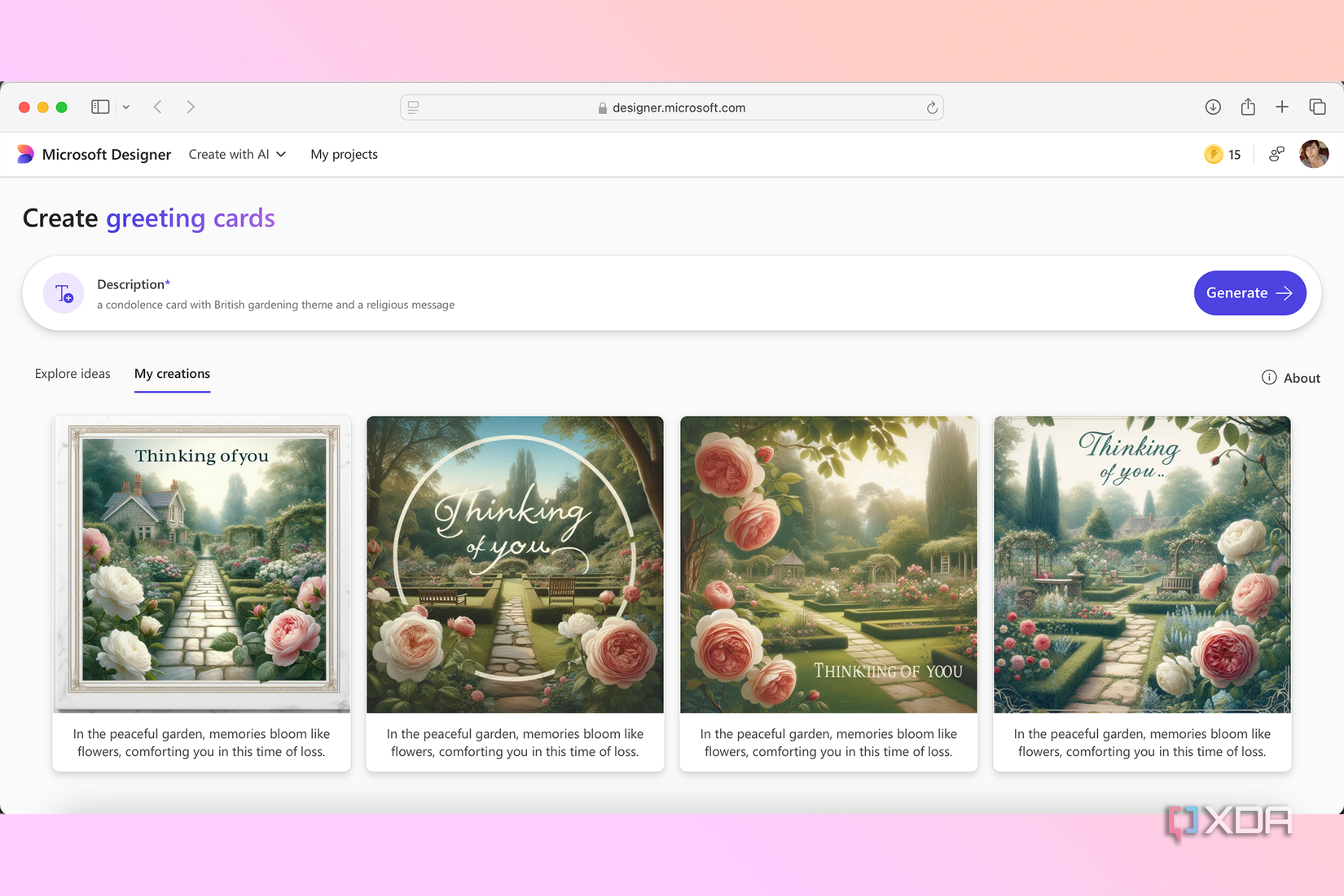
Task: Click the 'Description*' label
Action: pyautogui.click(x=134, y=284)
